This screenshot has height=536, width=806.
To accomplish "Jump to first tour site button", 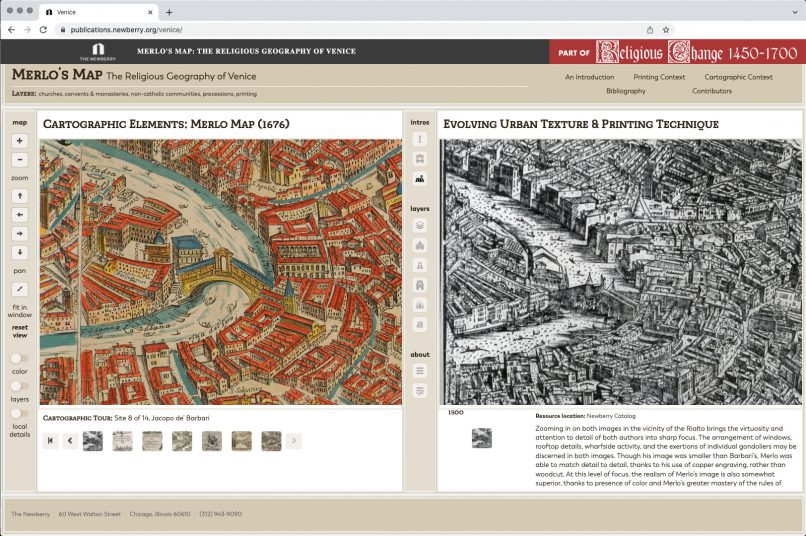I will click(51, 441).
